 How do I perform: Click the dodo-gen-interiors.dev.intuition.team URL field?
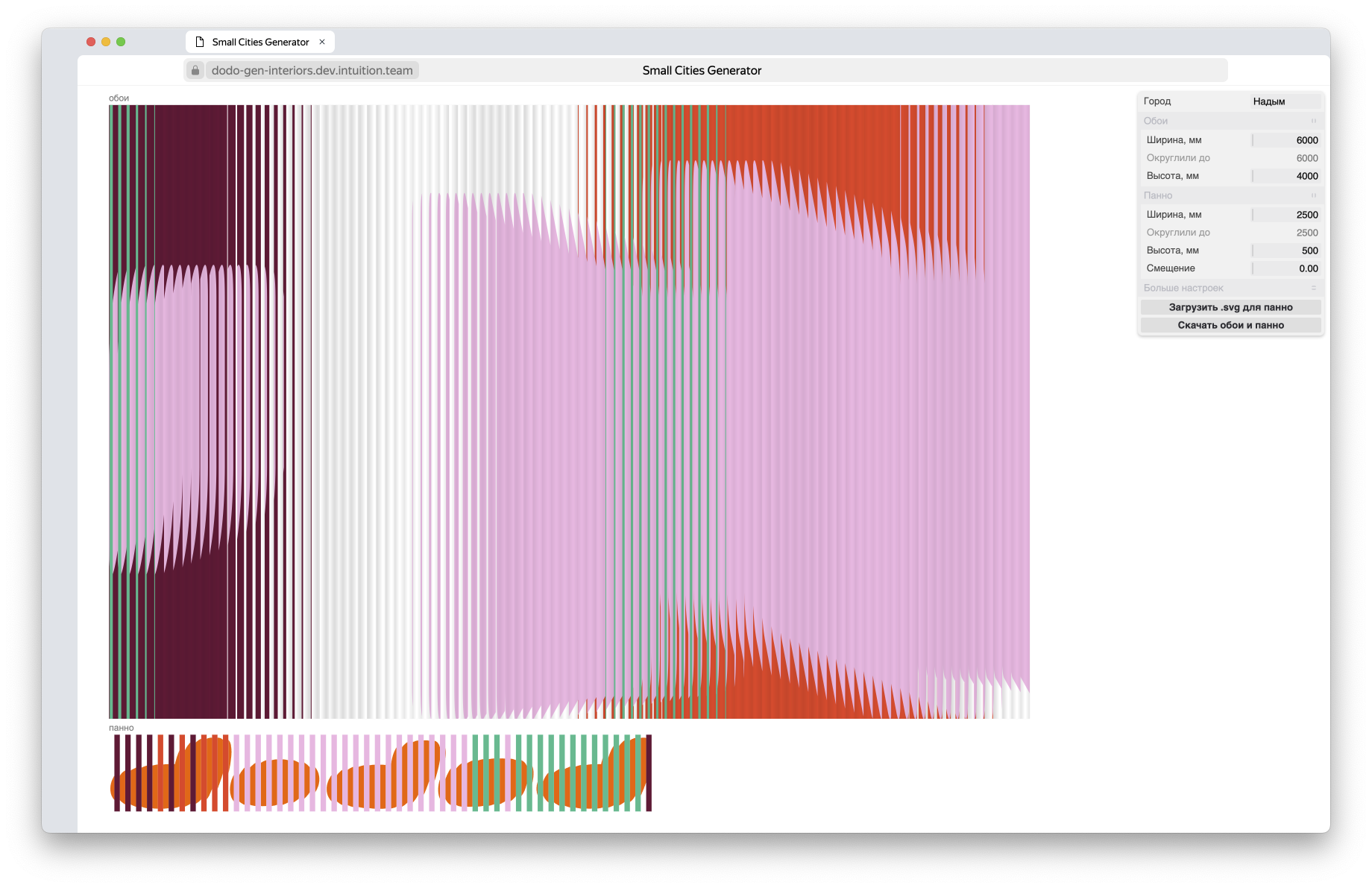pyautogui.click(x=312, y=71)
